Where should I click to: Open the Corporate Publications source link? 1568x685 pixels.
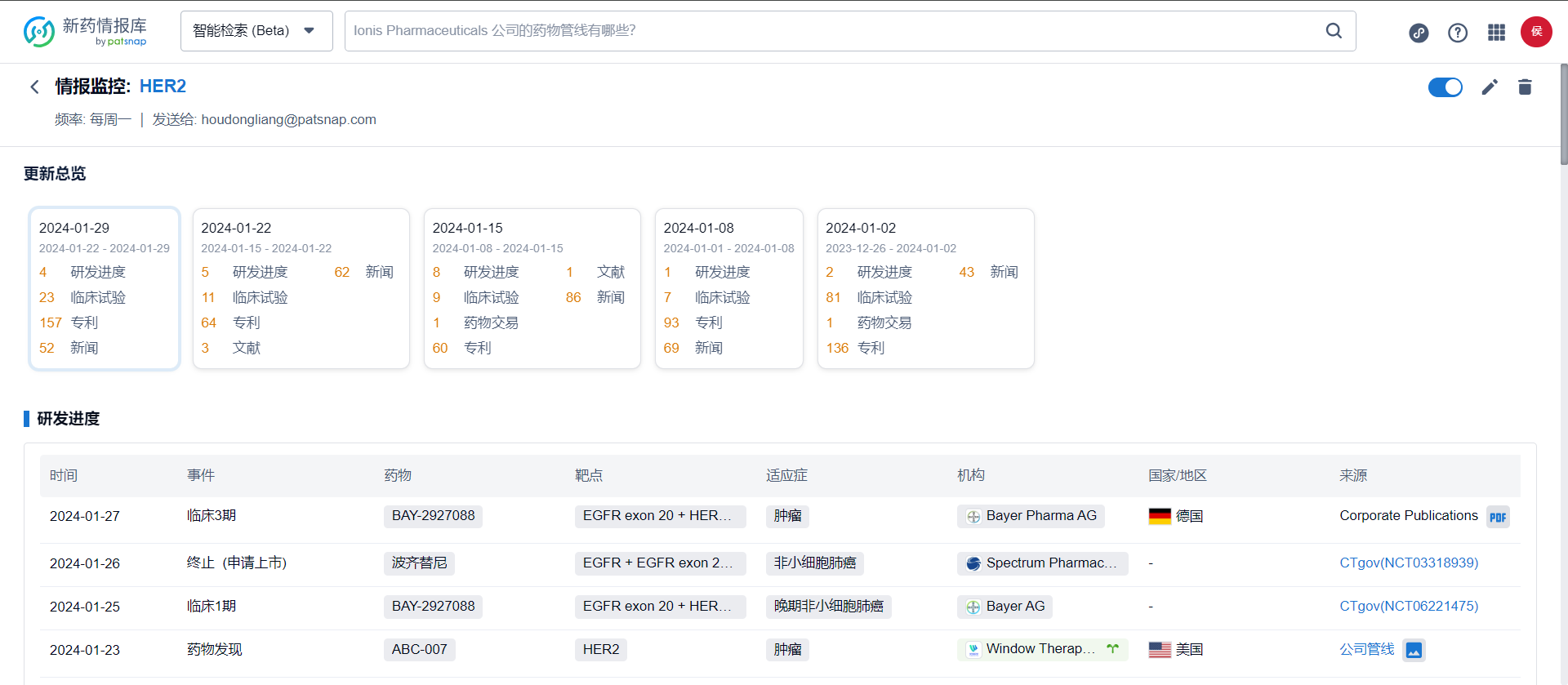pyautogui.click(x=1409, y=516)
